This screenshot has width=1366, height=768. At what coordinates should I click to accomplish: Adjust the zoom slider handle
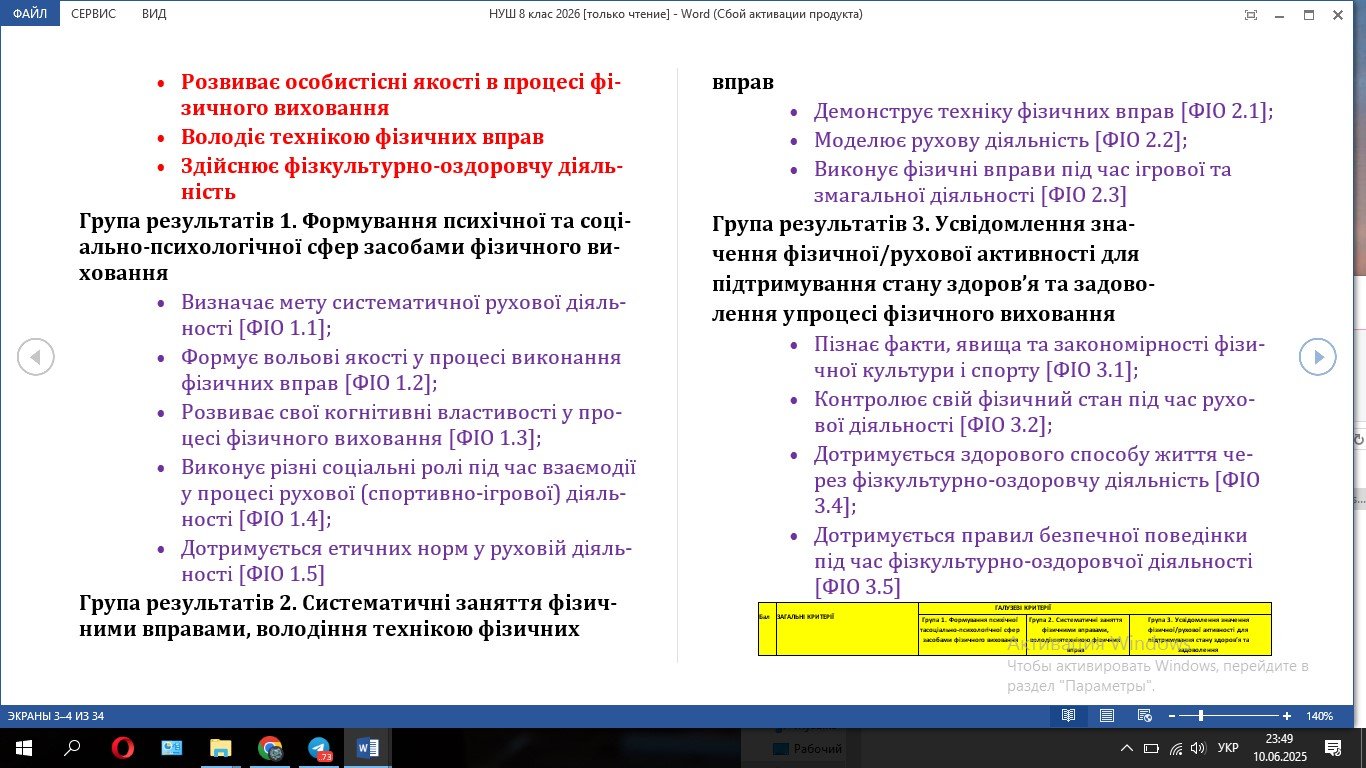click(x=1200, y=716)
